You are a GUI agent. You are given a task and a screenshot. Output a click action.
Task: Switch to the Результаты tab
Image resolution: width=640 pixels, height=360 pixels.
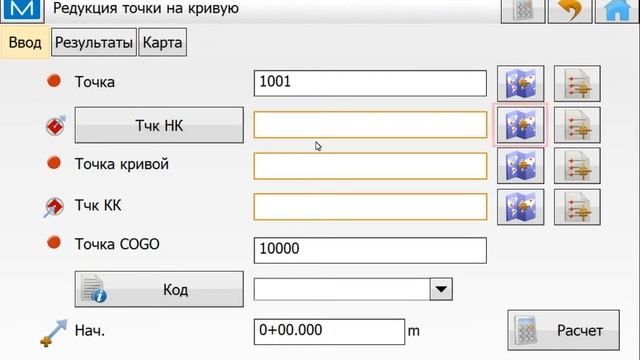click(94, 42)
